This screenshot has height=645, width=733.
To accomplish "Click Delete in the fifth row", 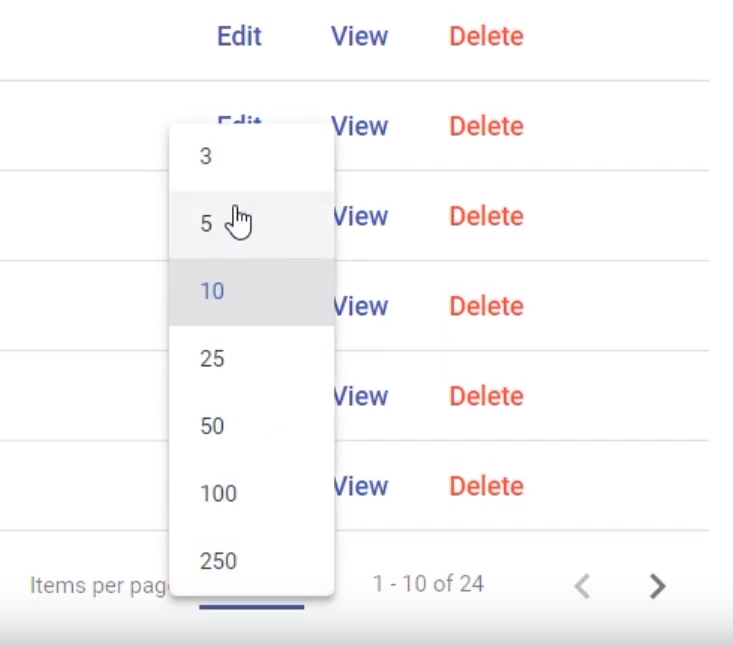I will (486, 396).
